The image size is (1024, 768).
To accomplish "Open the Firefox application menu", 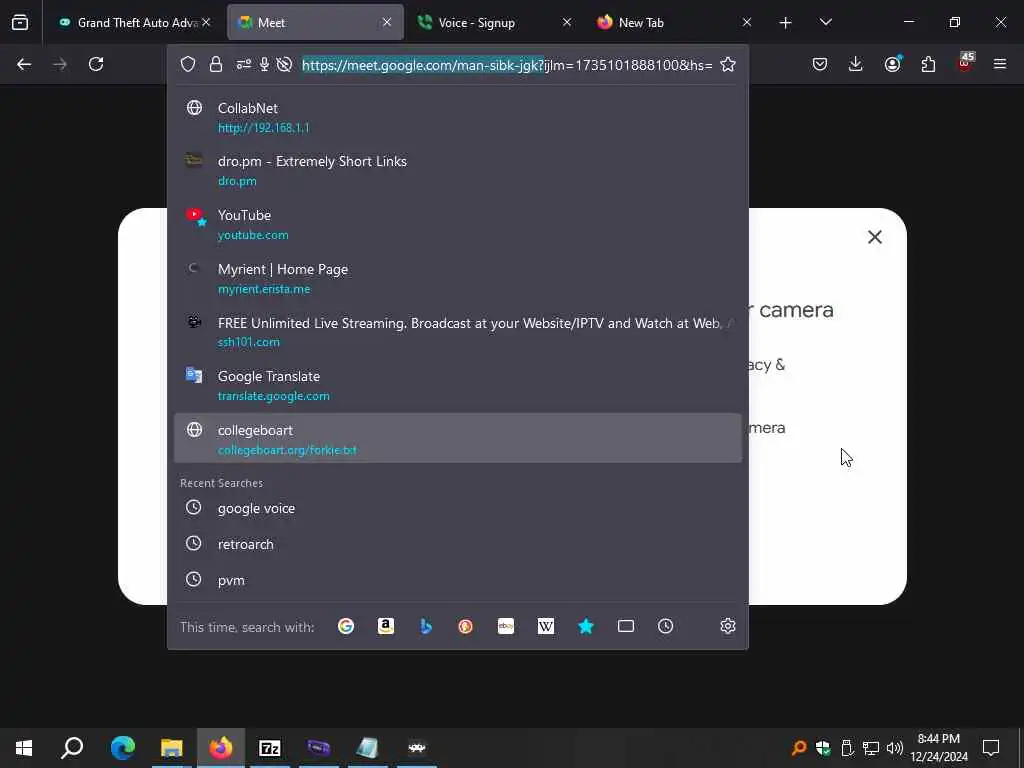I will (1000, 64).
